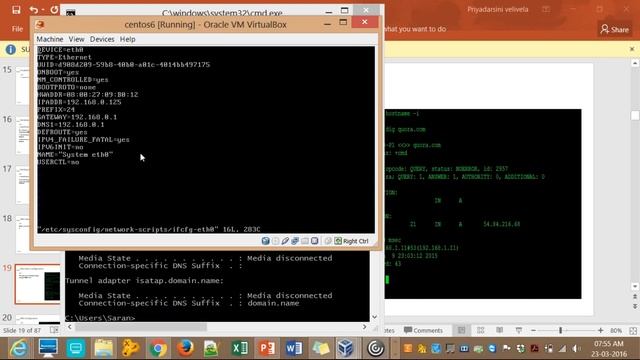640x360 pixels.
Task: Click the spell check icon beside slide count
Action: coord(54,330)
